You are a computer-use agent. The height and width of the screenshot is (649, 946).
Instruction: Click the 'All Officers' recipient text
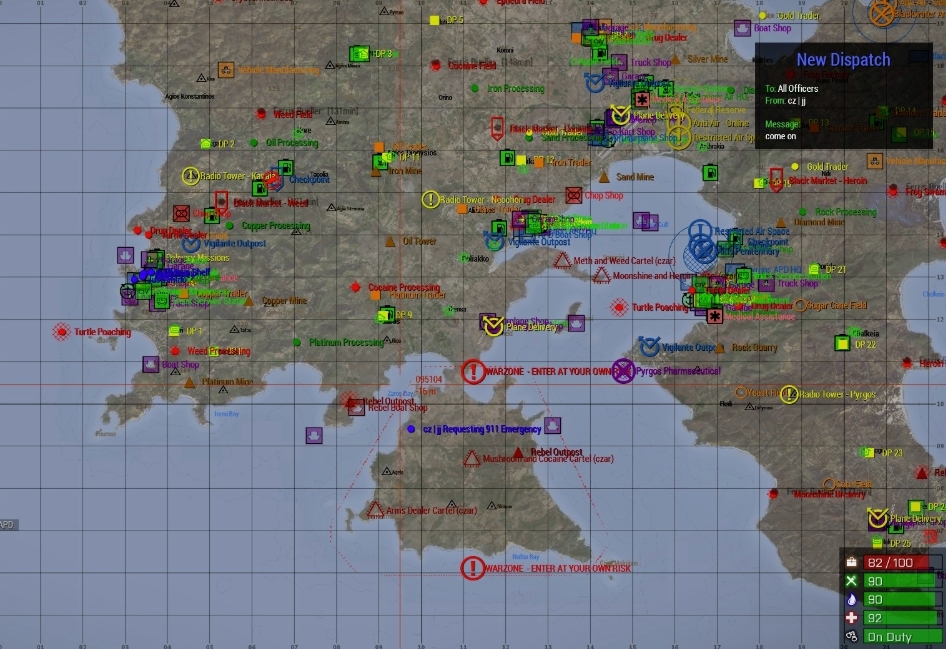[x=798, y=89]
